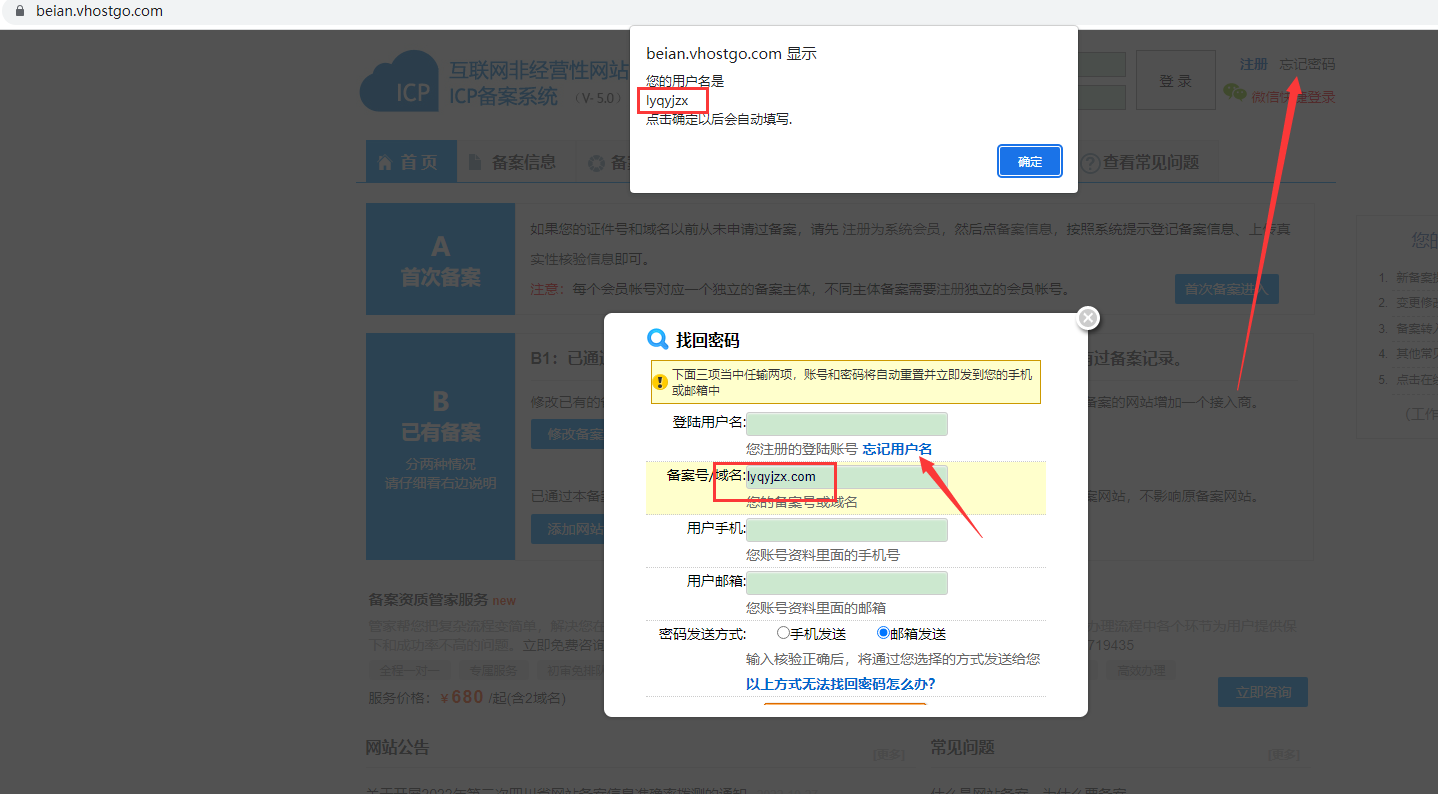Select the 邮箱发送 radio option

point(883,633)
